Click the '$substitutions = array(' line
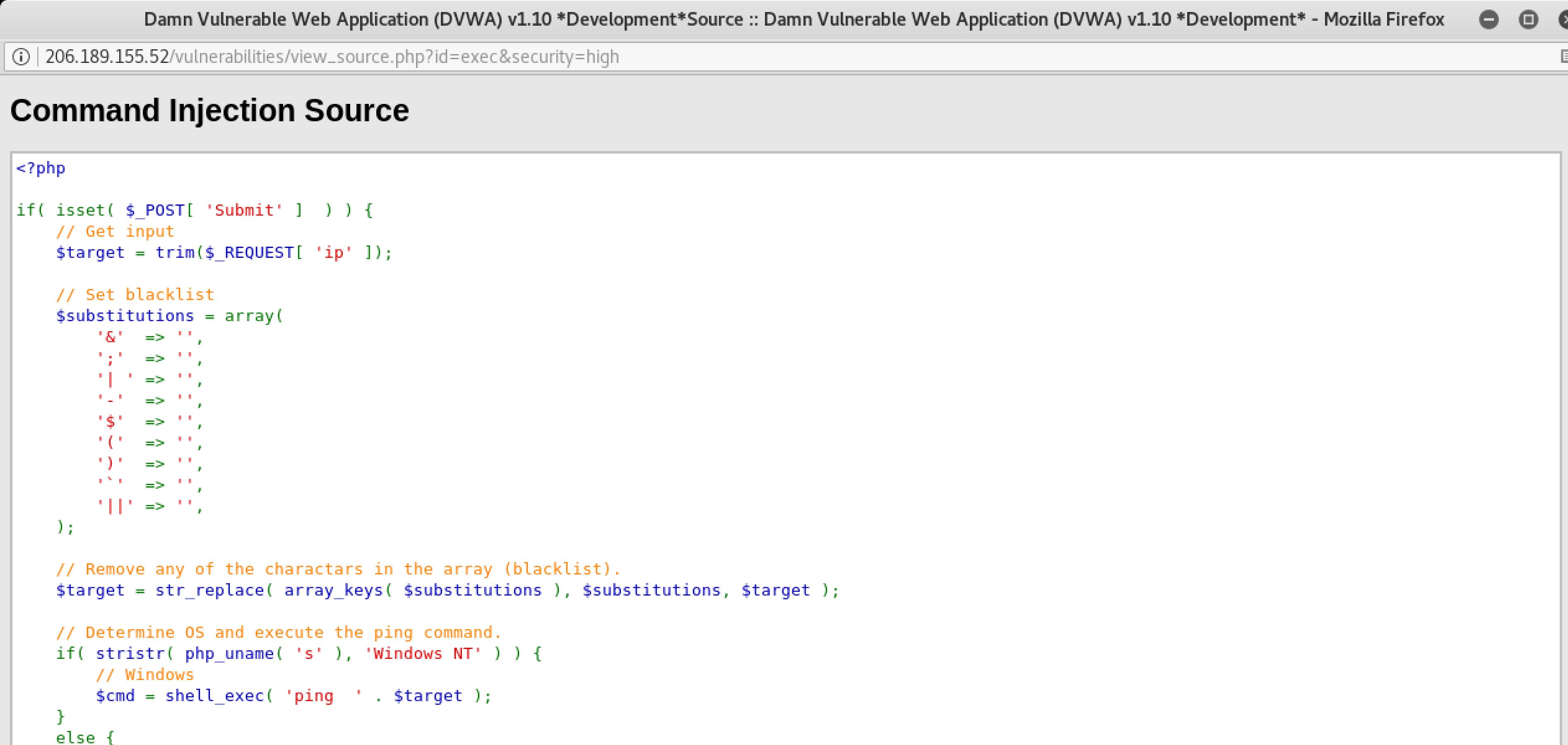 169,317
